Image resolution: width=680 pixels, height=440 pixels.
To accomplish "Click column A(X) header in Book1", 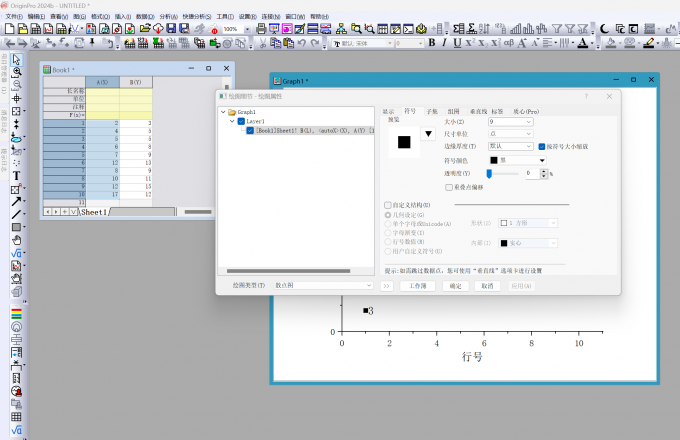I will (x=102, y=82).
